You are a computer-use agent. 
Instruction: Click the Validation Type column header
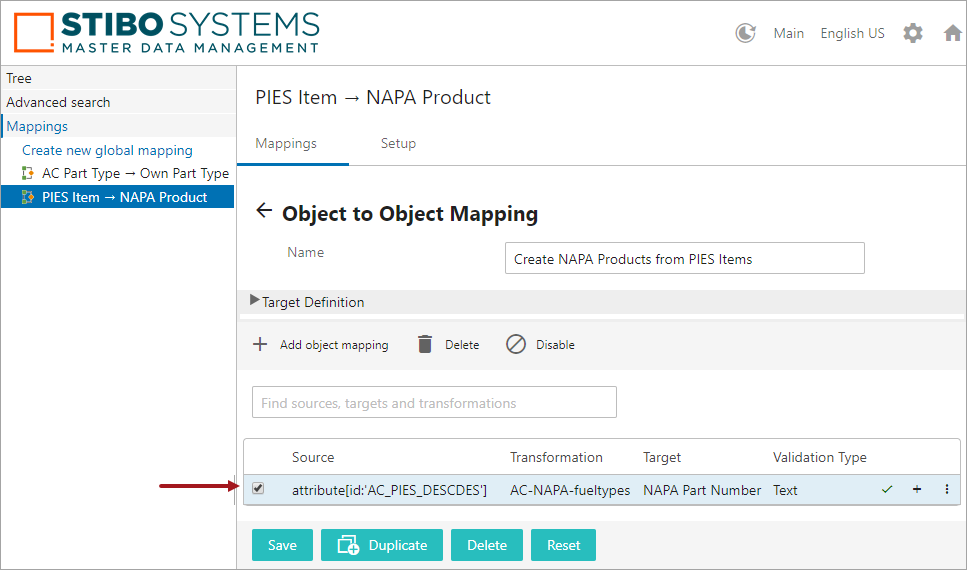820,457
